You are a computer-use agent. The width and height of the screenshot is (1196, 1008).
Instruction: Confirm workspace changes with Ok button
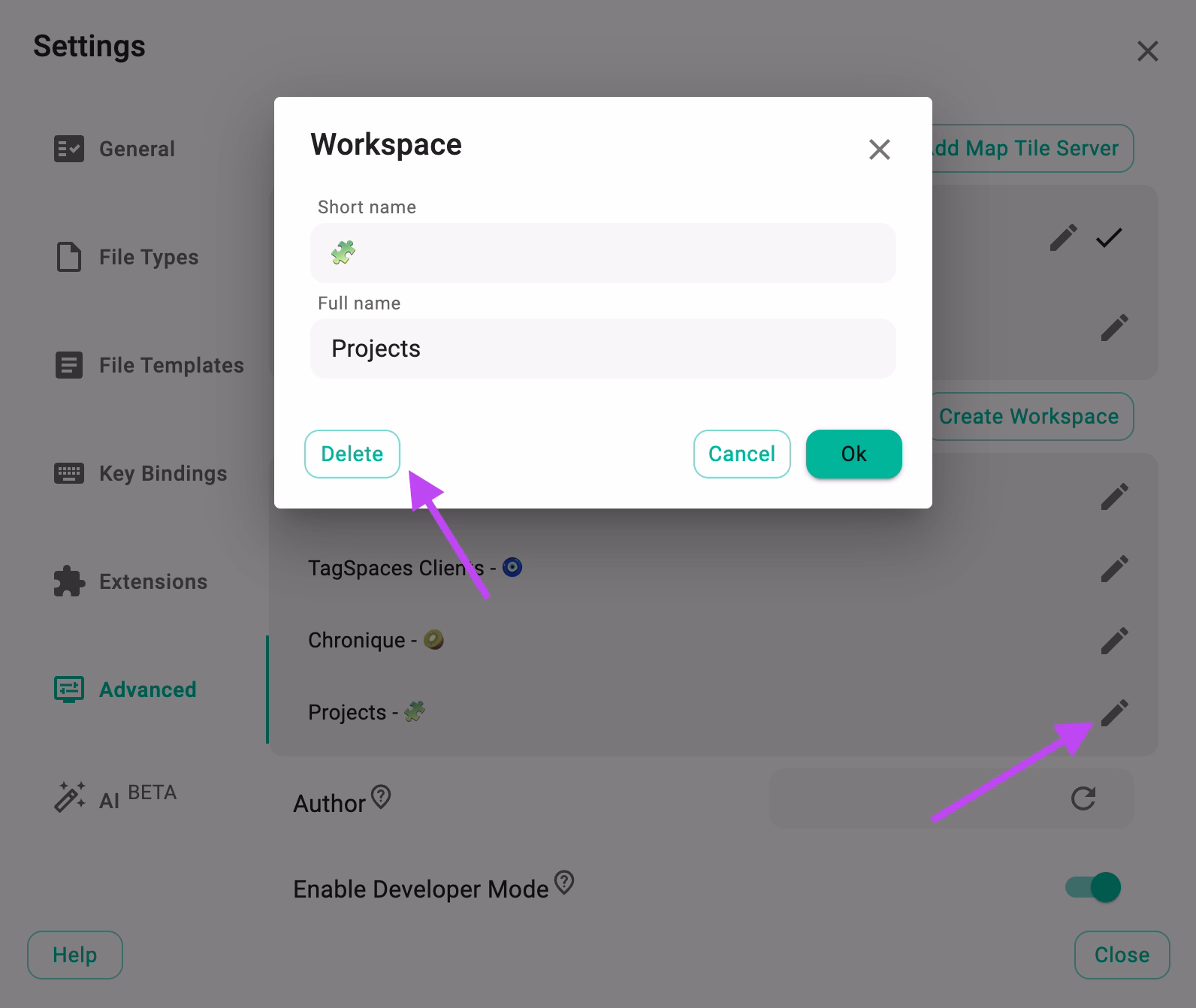[854, 454]
